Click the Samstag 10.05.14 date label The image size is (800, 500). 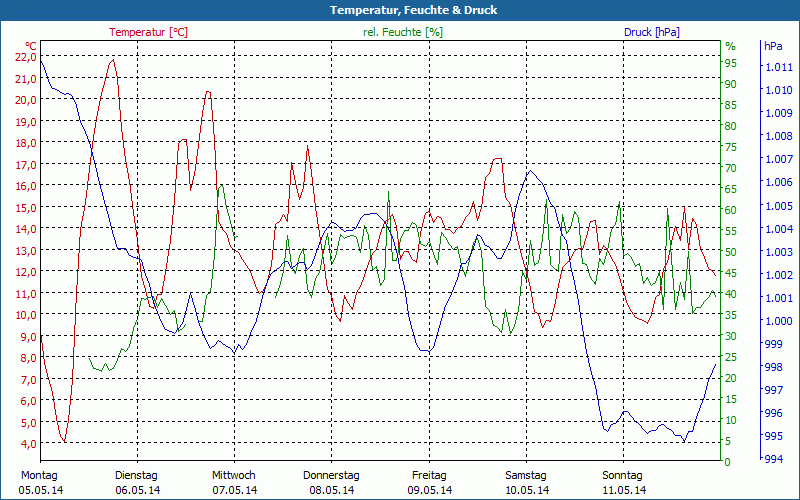pos(526,482)
